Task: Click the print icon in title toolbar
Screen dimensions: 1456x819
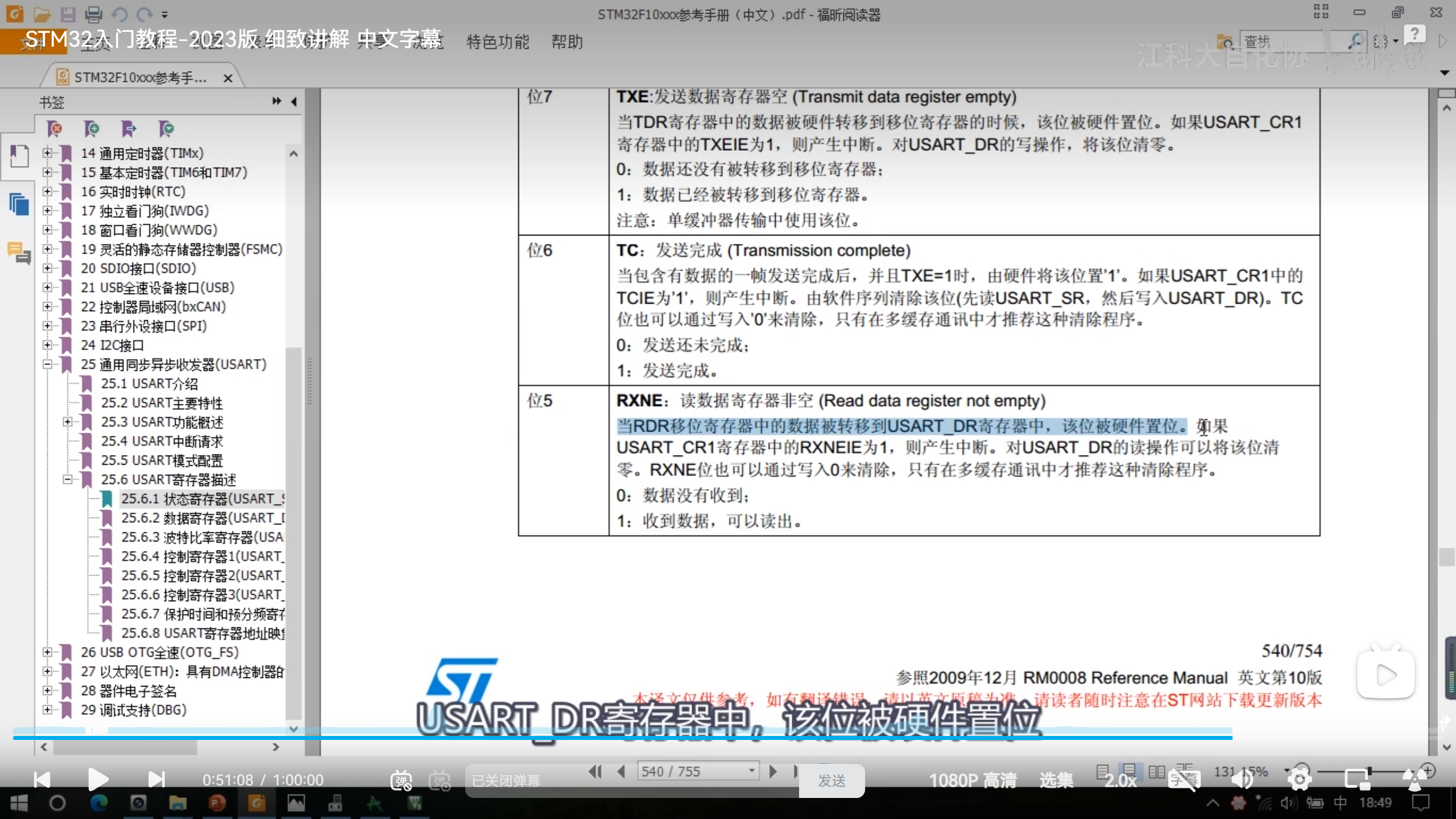Action: pos(93,14)
